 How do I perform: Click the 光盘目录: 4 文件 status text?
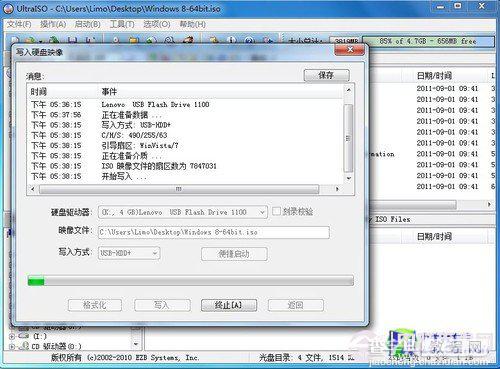307,358
